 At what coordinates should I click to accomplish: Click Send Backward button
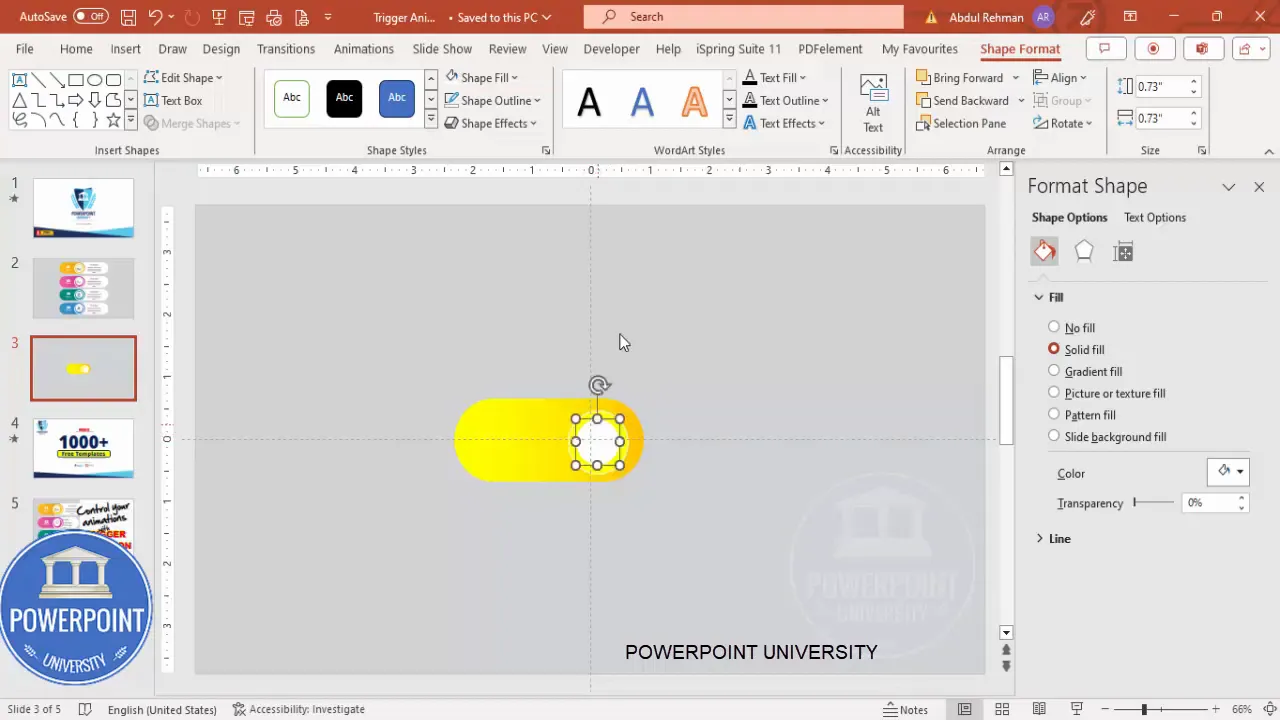962,100
